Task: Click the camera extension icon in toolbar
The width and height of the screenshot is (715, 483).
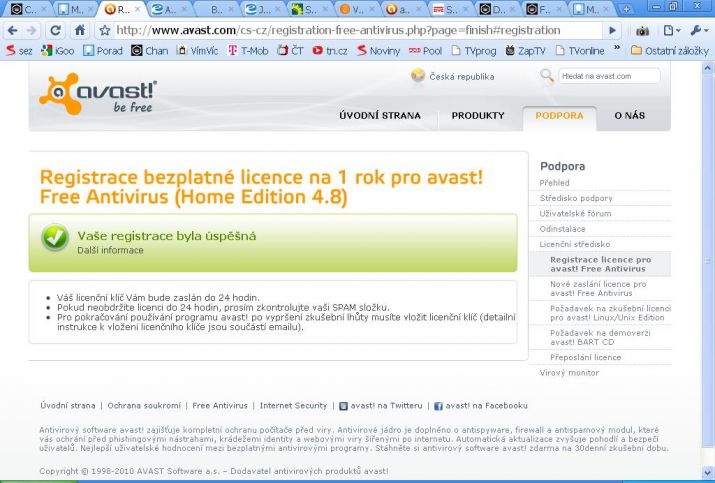Action: click(642, 31)
